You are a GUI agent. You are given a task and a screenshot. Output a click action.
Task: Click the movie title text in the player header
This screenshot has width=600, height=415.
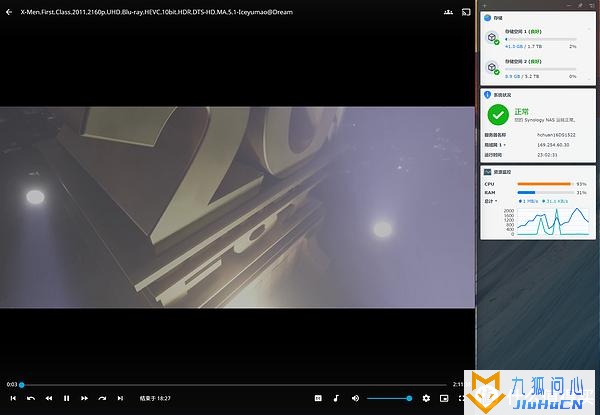(x=157, y=12)
